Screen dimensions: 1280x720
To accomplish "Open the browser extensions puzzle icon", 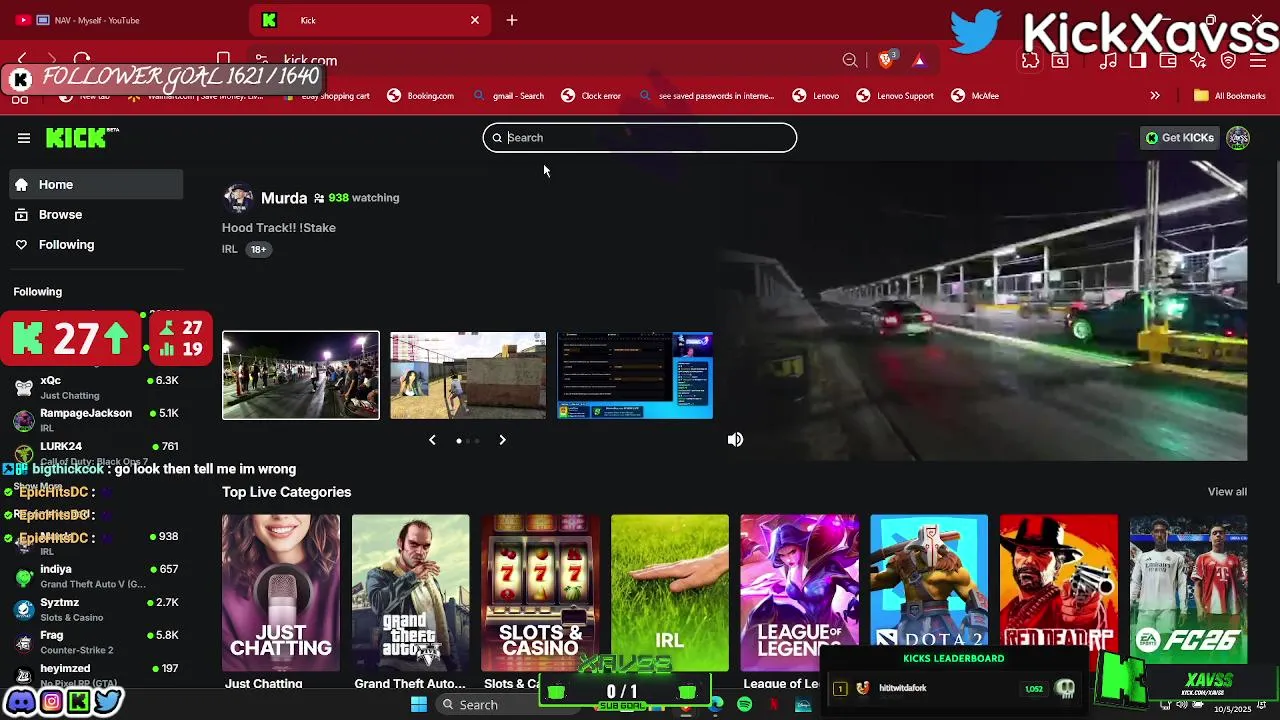I will coord(1030,60).
